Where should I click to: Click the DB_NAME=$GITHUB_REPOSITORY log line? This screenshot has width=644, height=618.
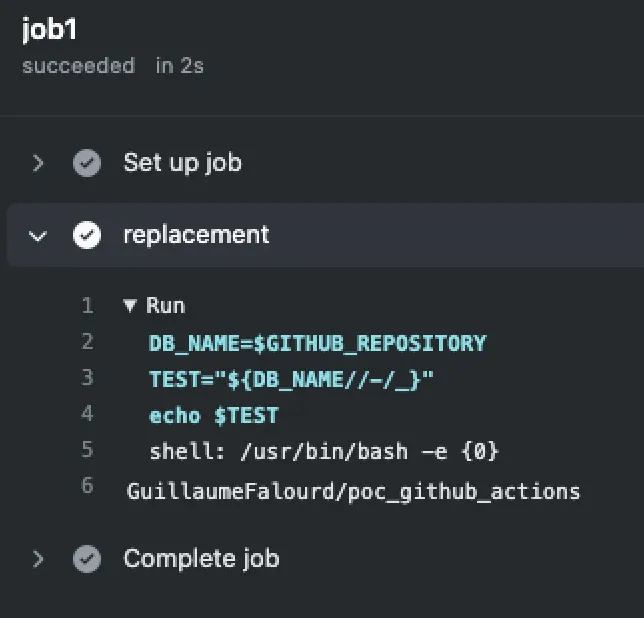pos(317,343)
